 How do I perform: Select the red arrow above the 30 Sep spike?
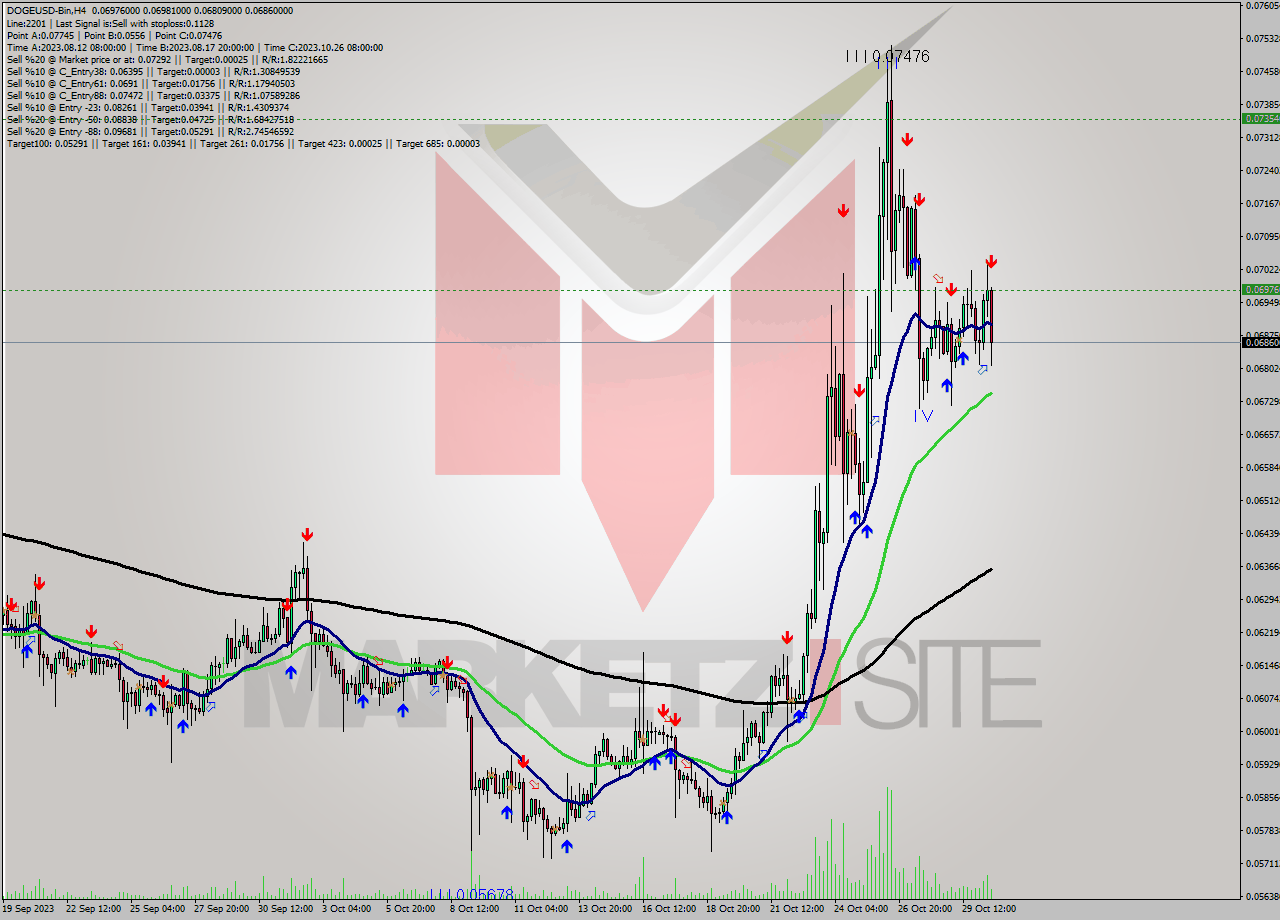tap(307, 535)
